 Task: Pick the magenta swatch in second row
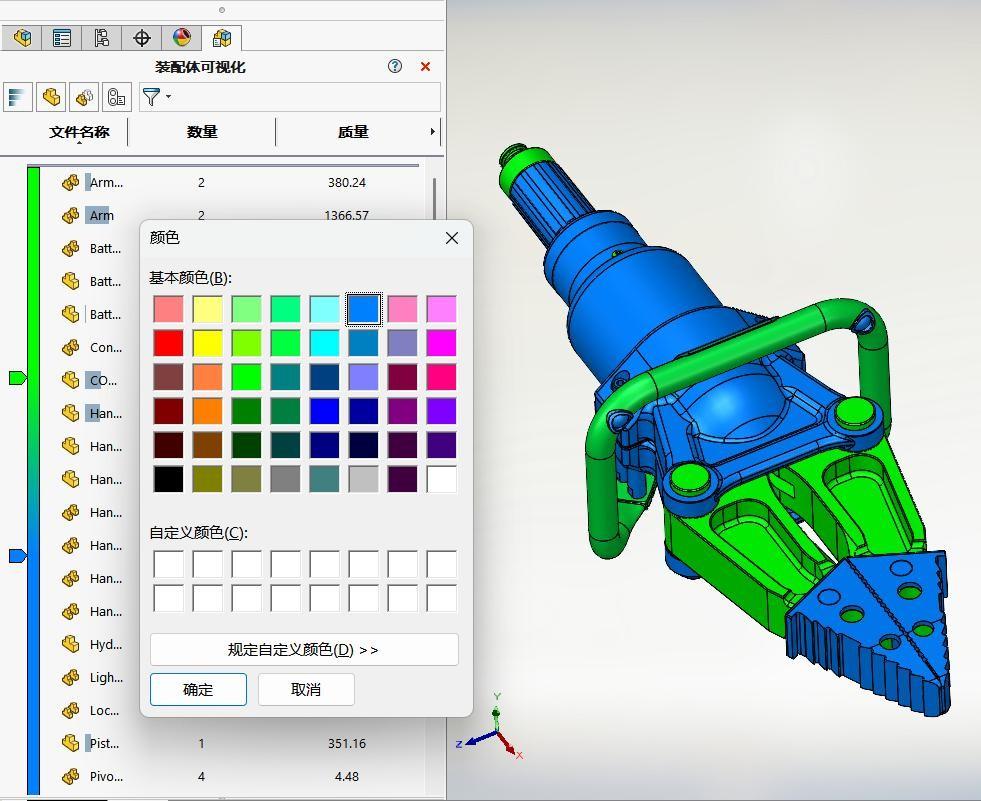coord(441,343)
